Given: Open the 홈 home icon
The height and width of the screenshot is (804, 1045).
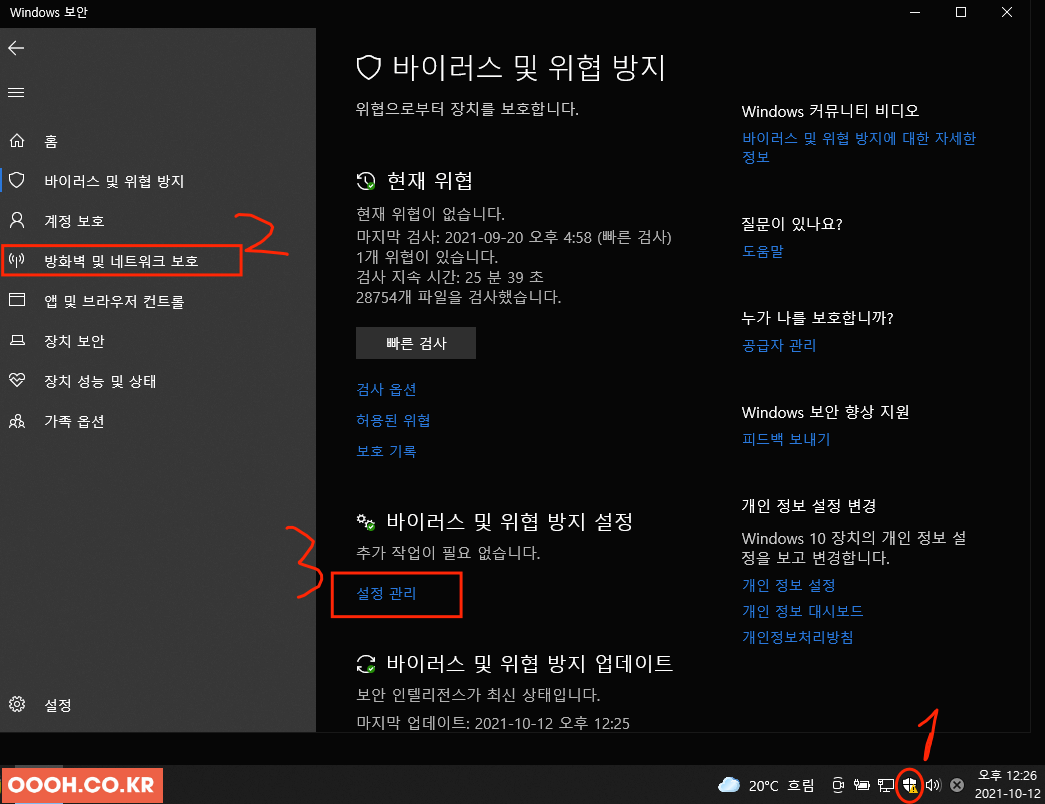Looking at the screenshot, I should [17, 141].
